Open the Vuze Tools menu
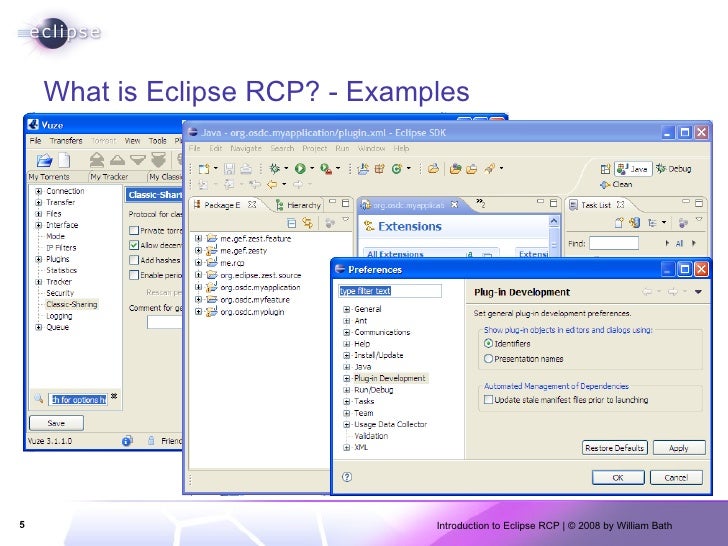728x546 pixels. point(157,141)
